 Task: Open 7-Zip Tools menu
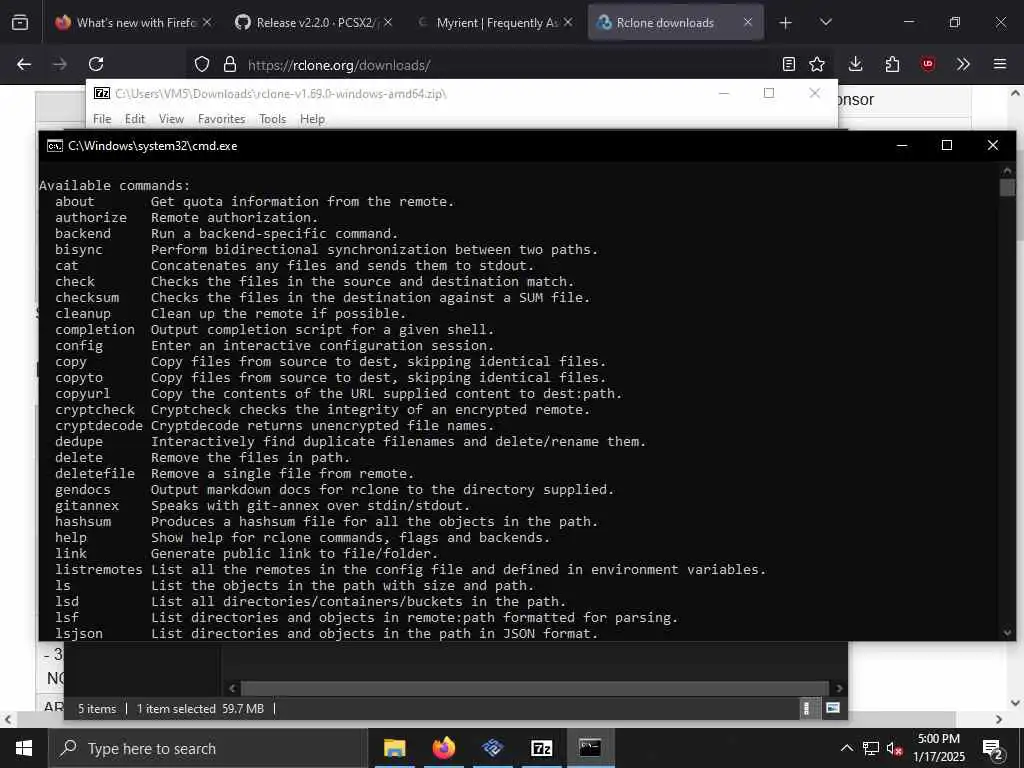[272, 119]
